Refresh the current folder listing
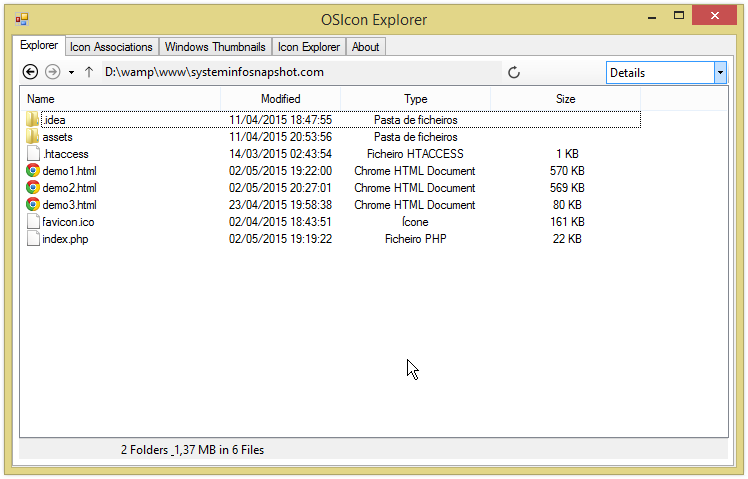 (514, 73)
